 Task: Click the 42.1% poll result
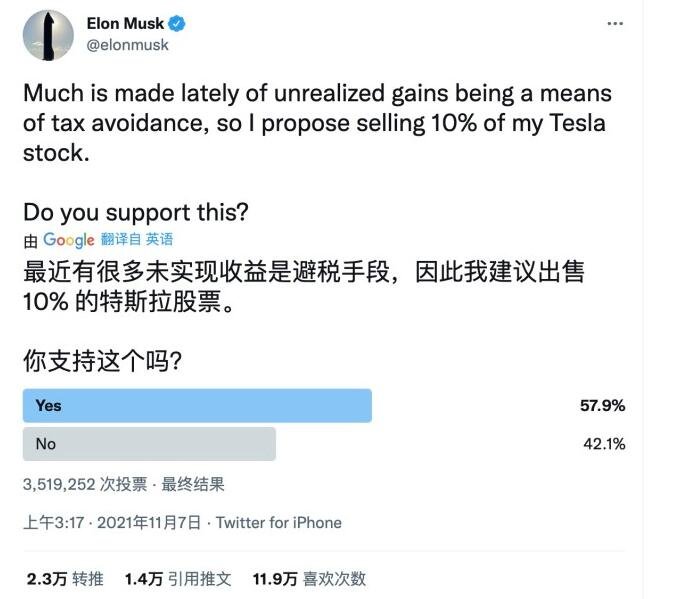pos(603,443)
